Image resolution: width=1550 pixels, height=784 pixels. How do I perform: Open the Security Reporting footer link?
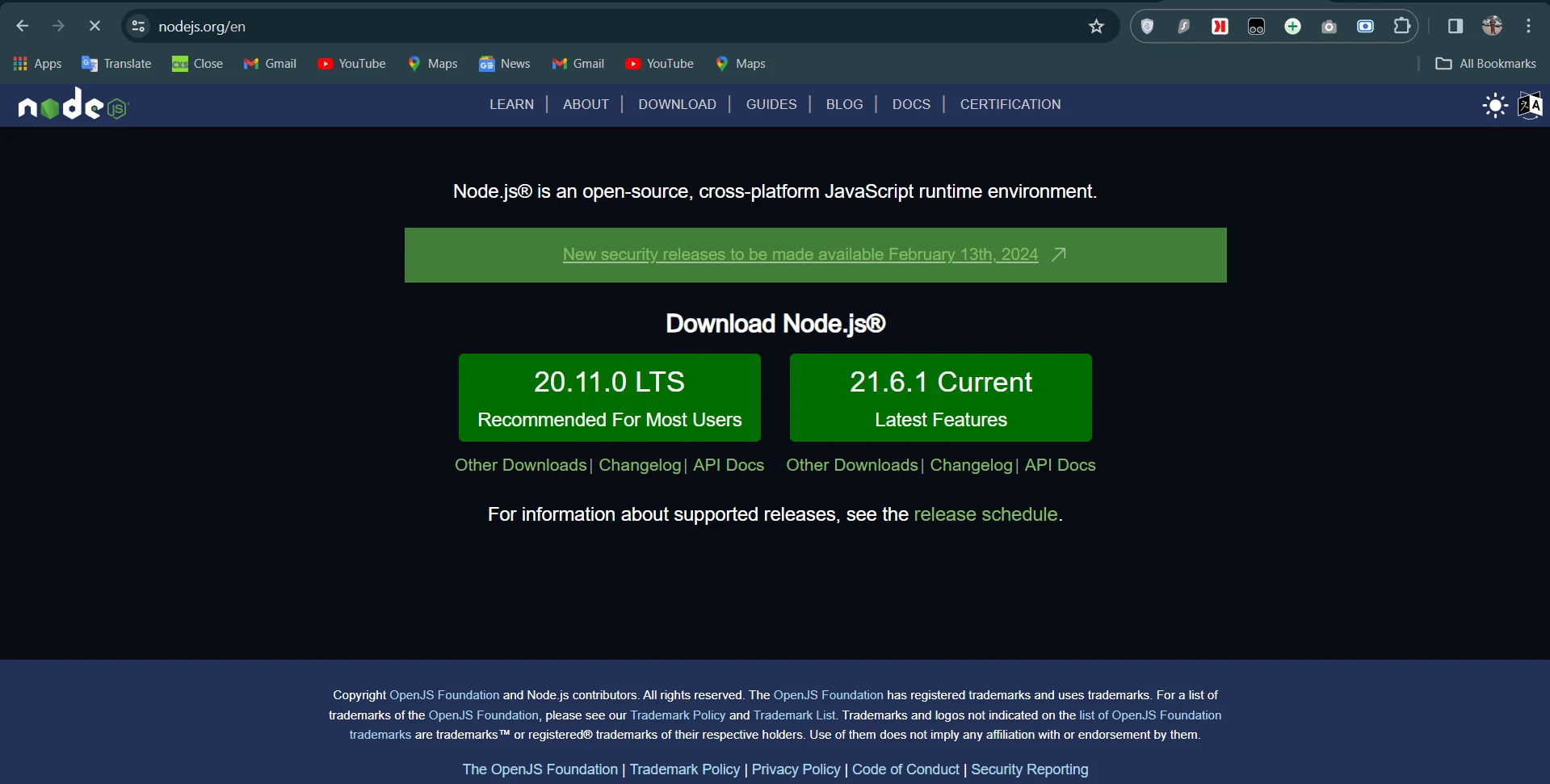[x=1030, y=769]
